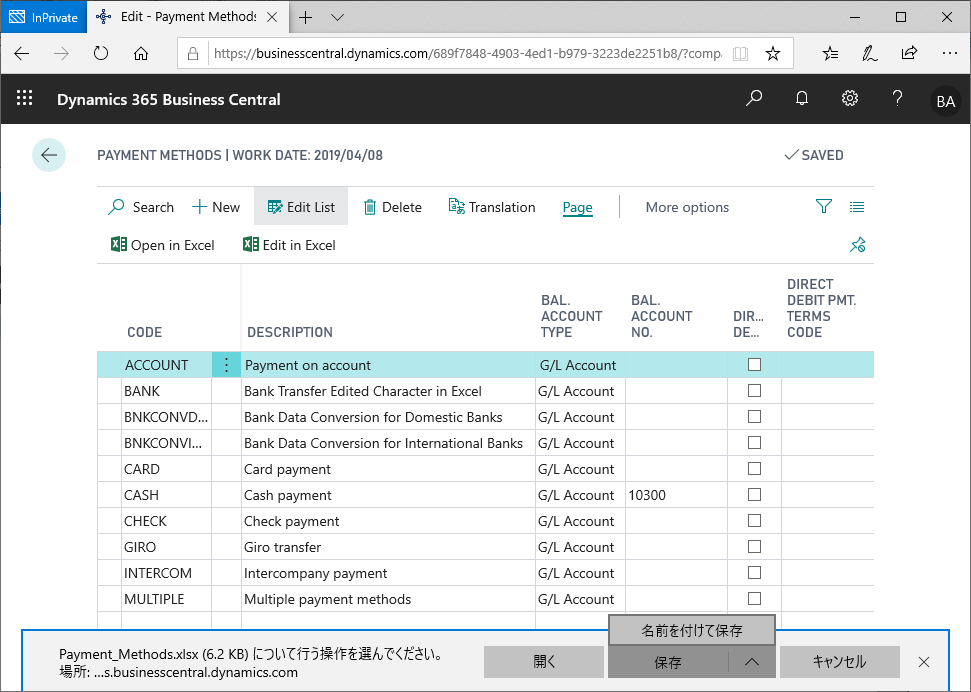Select the 'Multiple payment methods' description cell
971x692 pixels.
[x=388, y=599]
